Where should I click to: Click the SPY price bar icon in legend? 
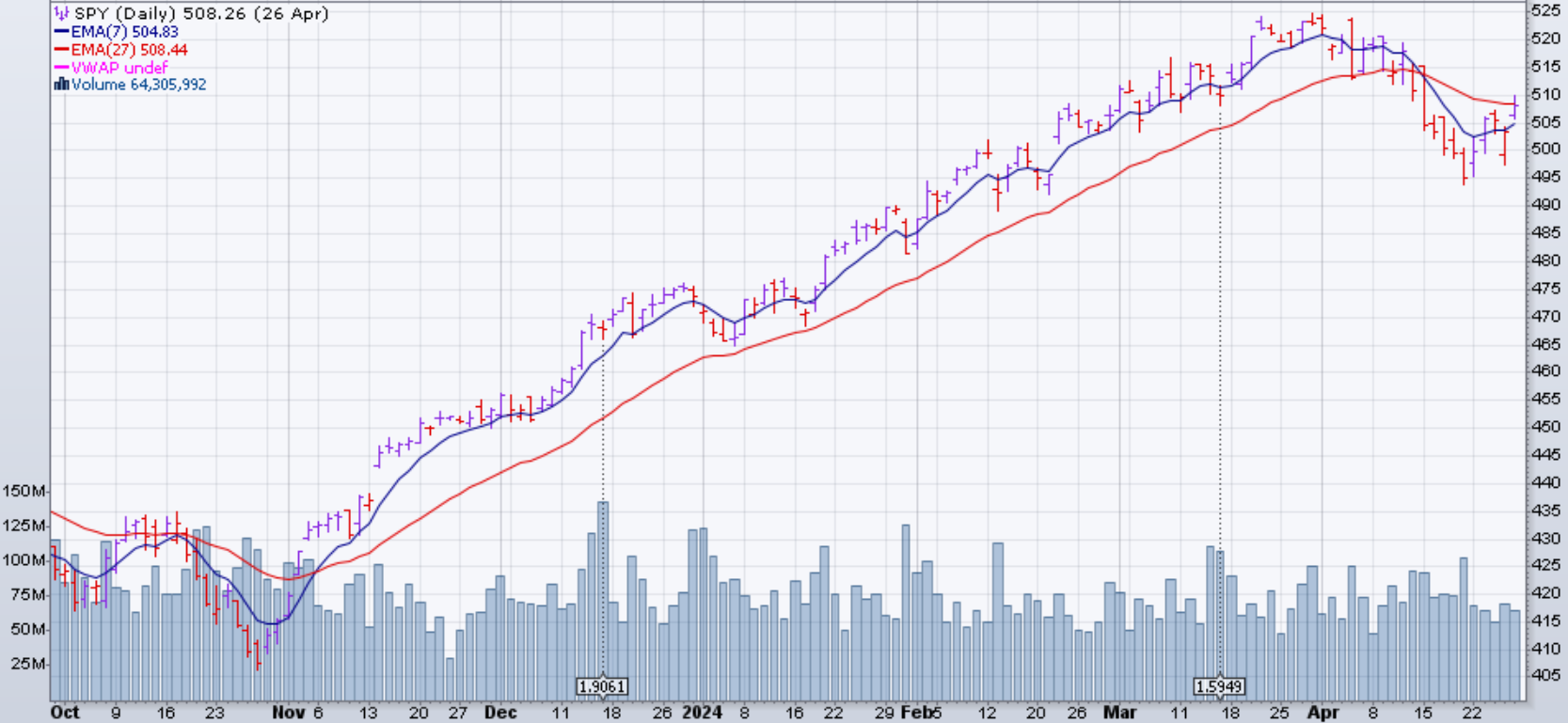[x=61, y=14]
